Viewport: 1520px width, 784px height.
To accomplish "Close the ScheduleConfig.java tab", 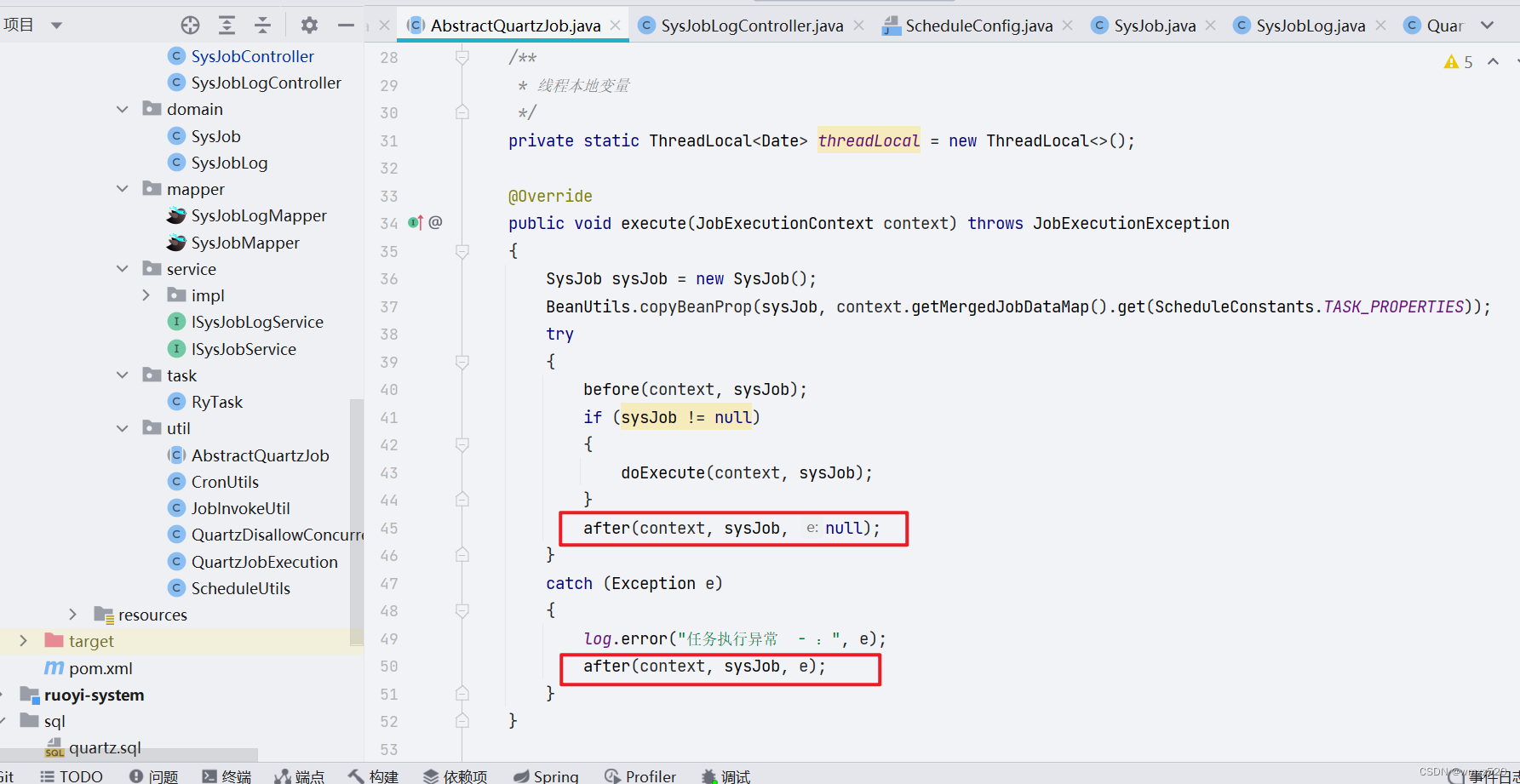I will click(x=1068, y=26).
